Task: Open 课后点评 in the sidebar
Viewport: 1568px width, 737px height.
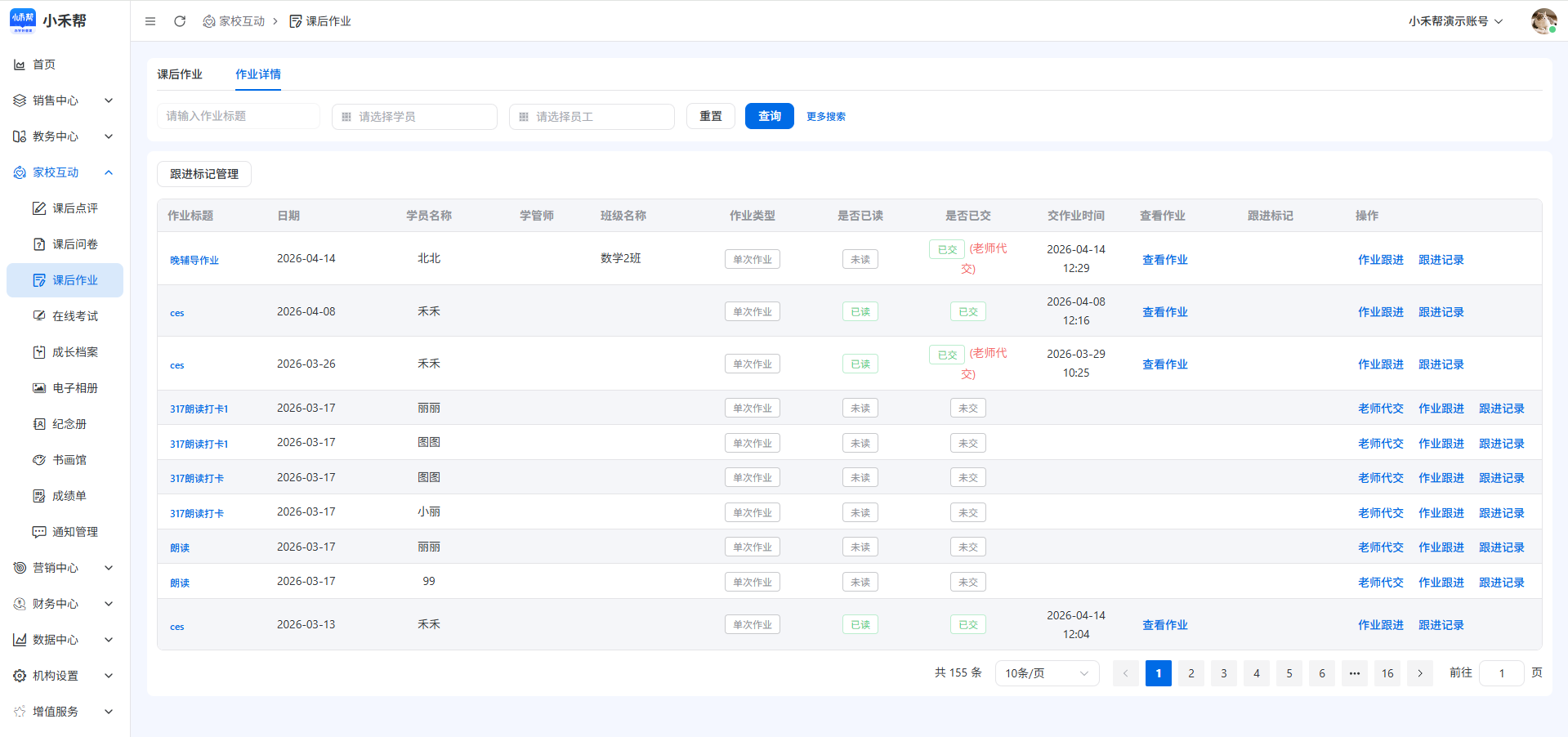Action: [x=74, y=208]
